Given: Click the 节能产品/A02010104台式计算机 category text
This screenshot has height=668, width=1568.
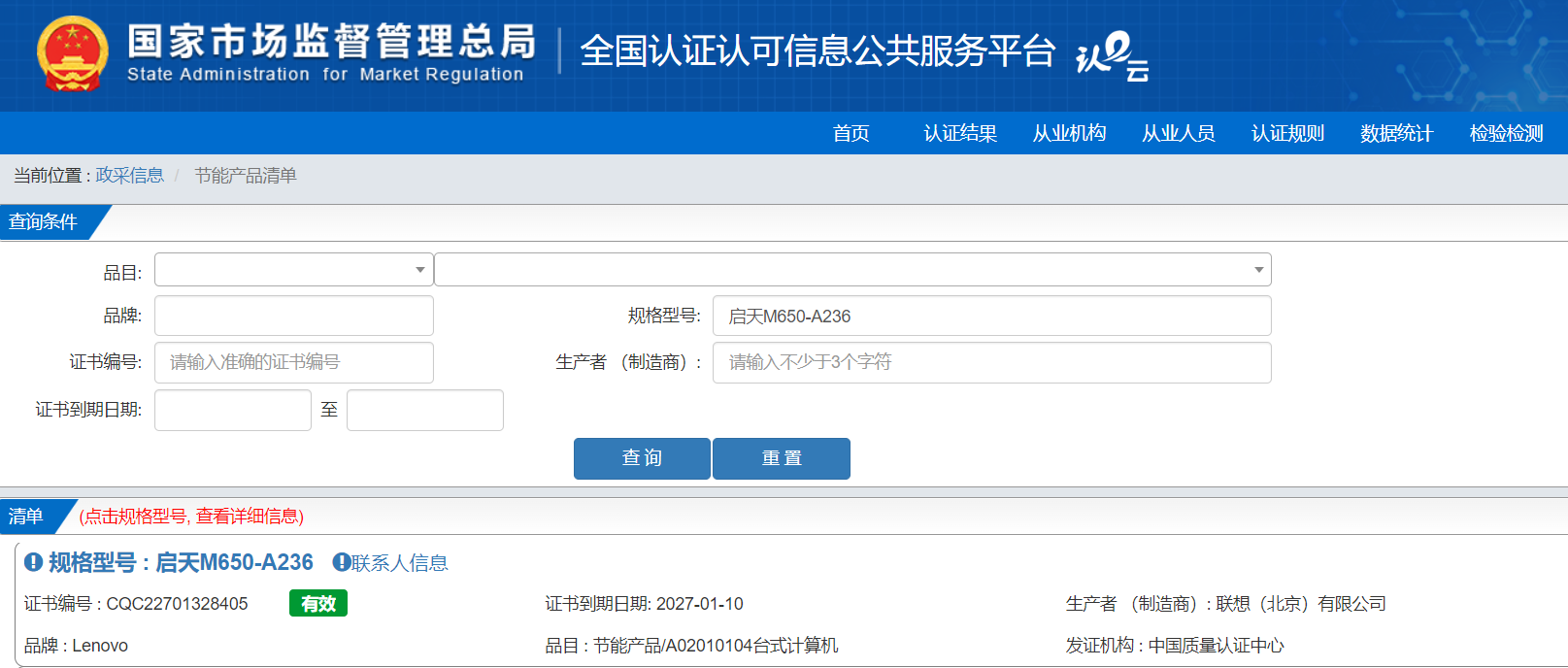Looking at the screenshot, I should [x=716, y=646].
